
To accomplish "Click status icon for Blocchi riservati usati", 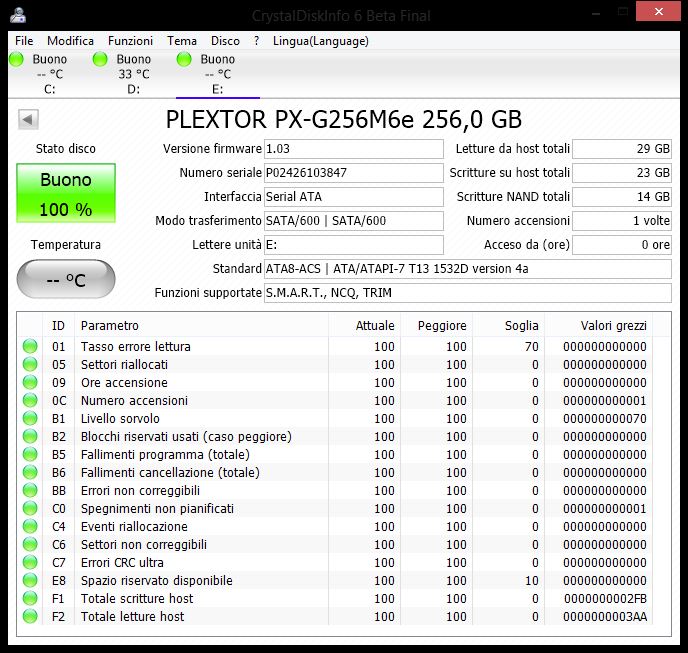I will coord(30,436).
